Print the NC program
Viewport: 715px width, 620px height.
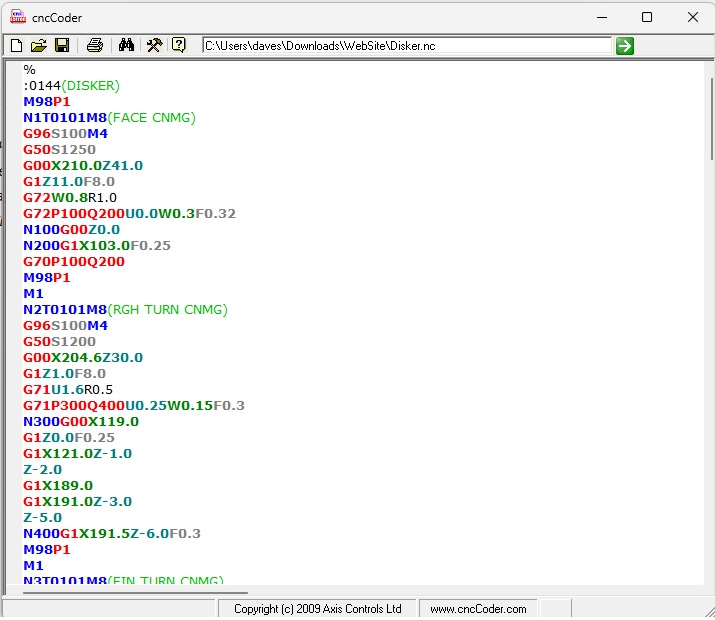click(95, 45)
